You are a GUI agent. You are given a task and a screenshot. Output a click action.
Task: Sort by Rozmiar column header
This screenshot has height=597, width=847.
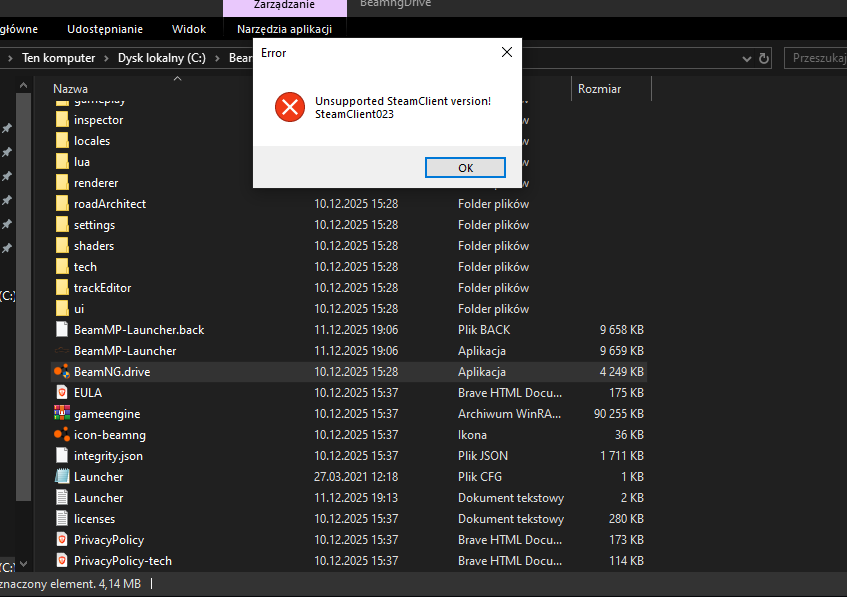600,89
